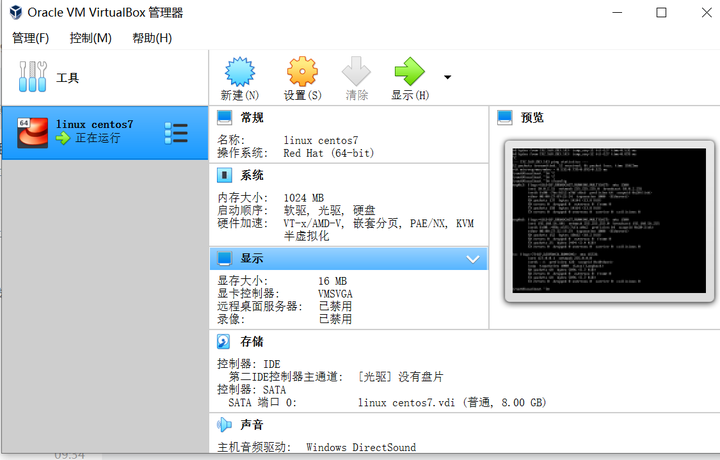Click the 软驱, 光驱, 硬盘 boot order

tap(329, 211)
